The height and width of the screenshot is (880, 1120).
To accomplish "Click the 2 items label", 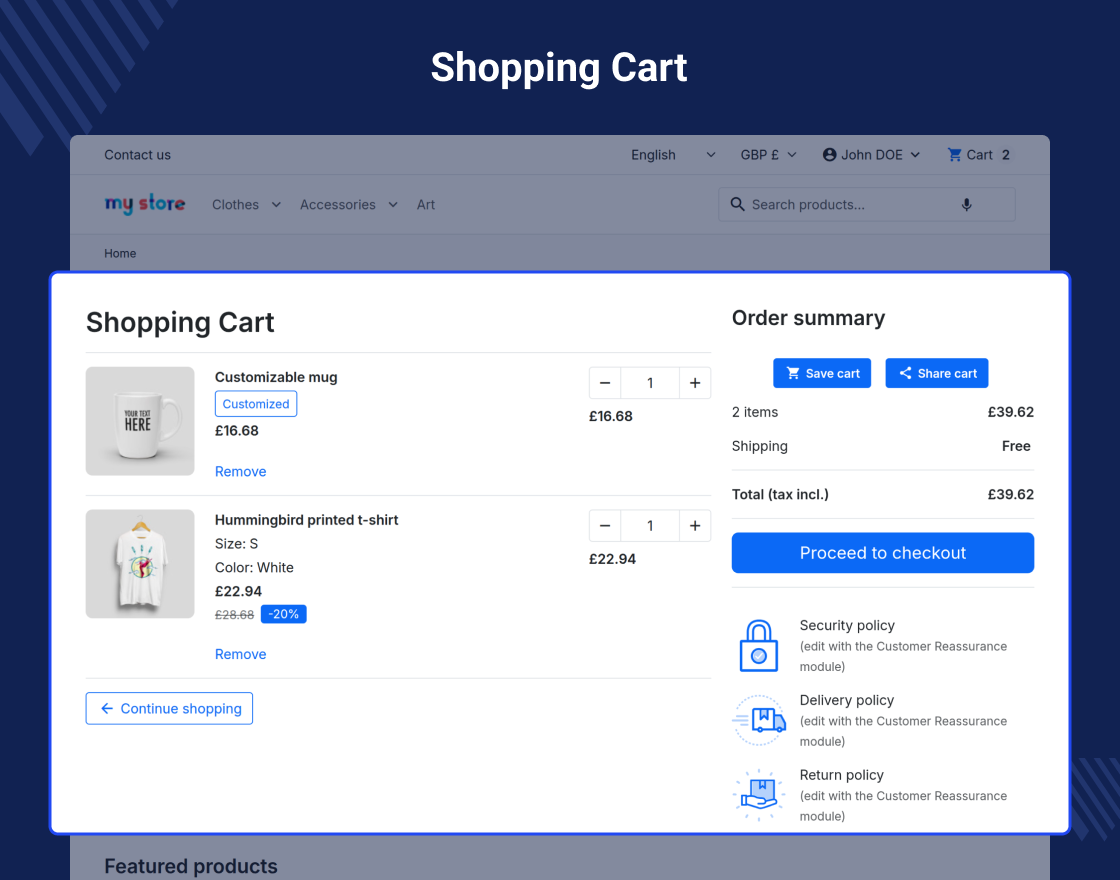I will (755, 412).
